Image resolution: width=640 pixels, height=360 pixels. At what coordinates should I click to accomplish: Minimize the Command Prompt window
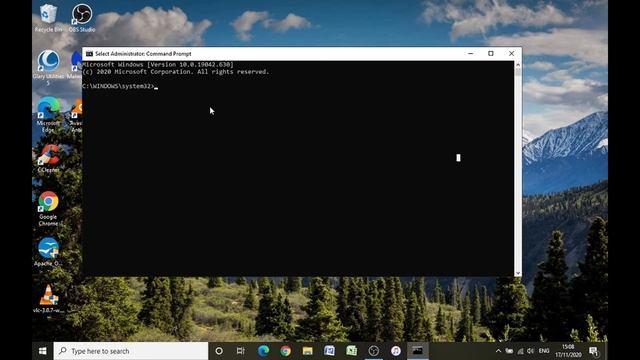click(471, 53)
